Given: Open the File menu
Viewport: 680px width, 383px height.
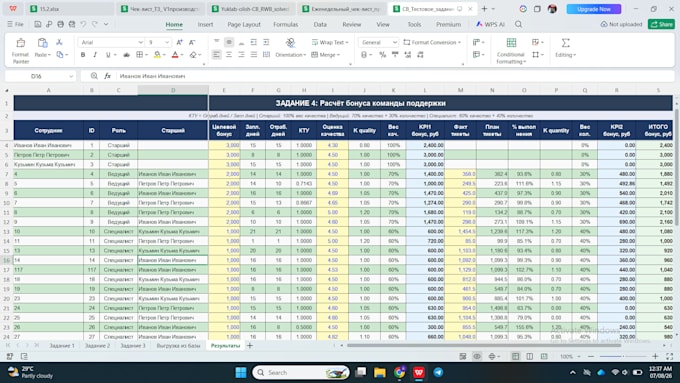Looking at the screenshot, I should [16, 24].
